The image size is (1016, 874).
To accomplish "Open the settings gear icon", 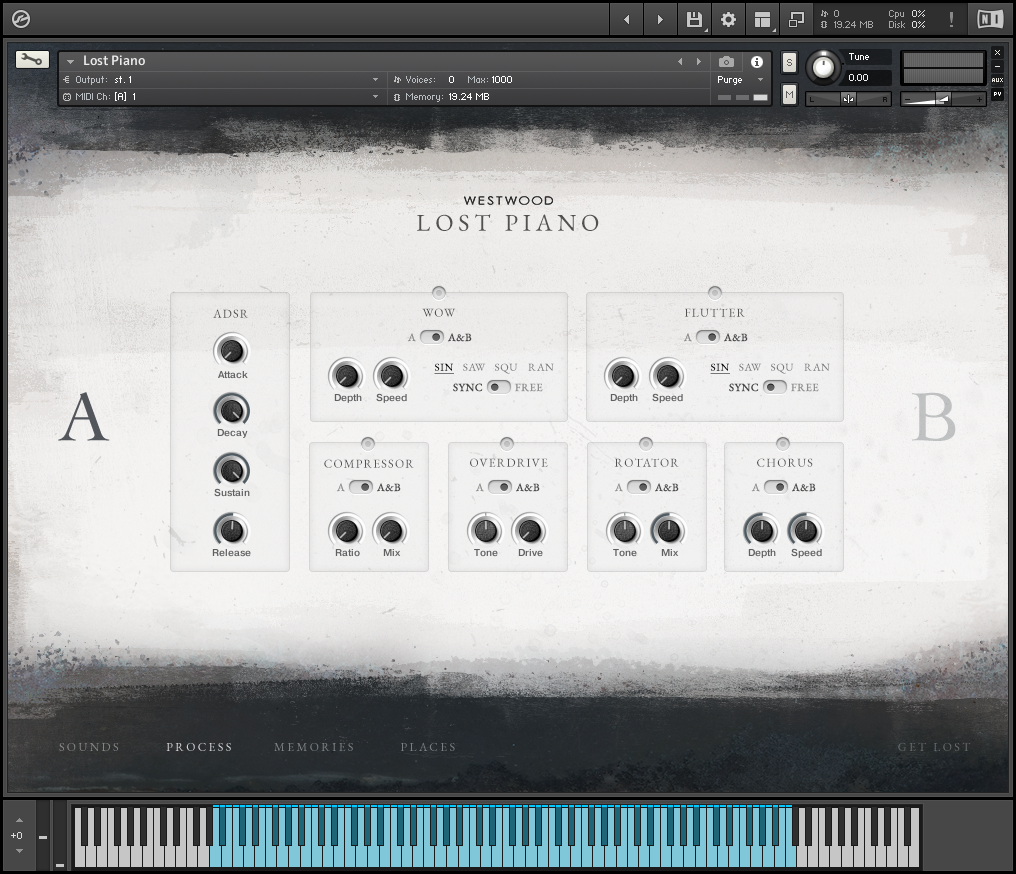I will click(x=728, y=20).
